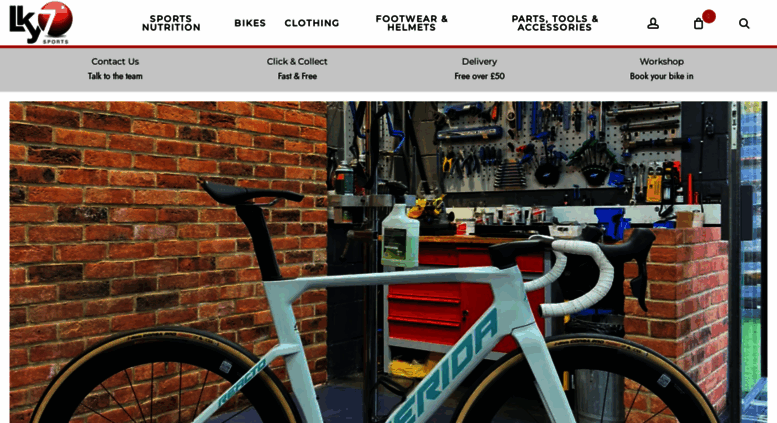777x423 pixels.
Task: Click the search magnifier icon
Action: point(744,23)
